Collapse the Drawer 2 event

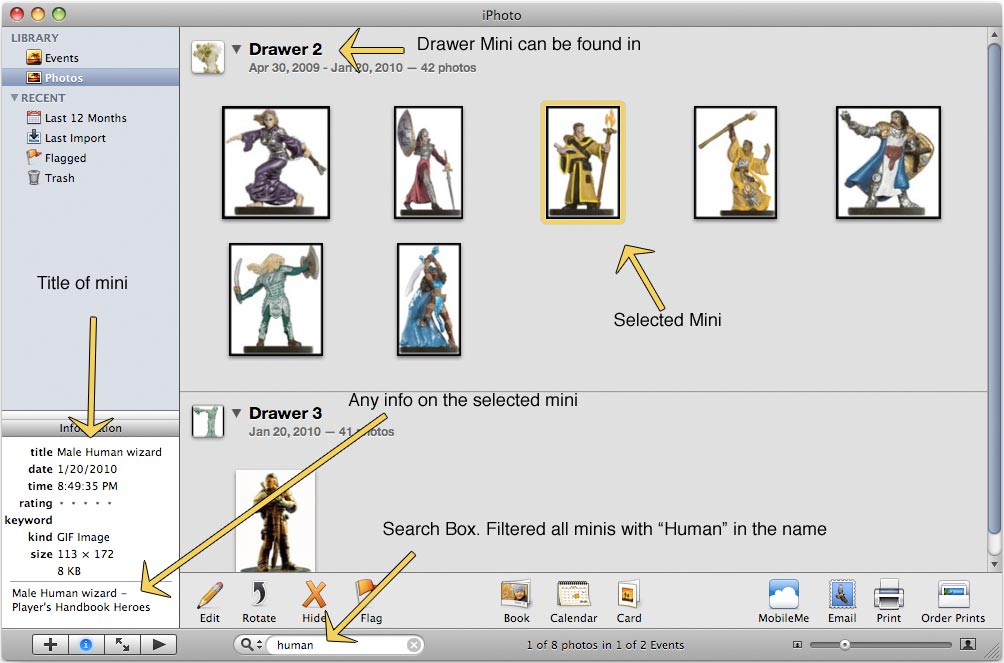[x=236, y=49]
